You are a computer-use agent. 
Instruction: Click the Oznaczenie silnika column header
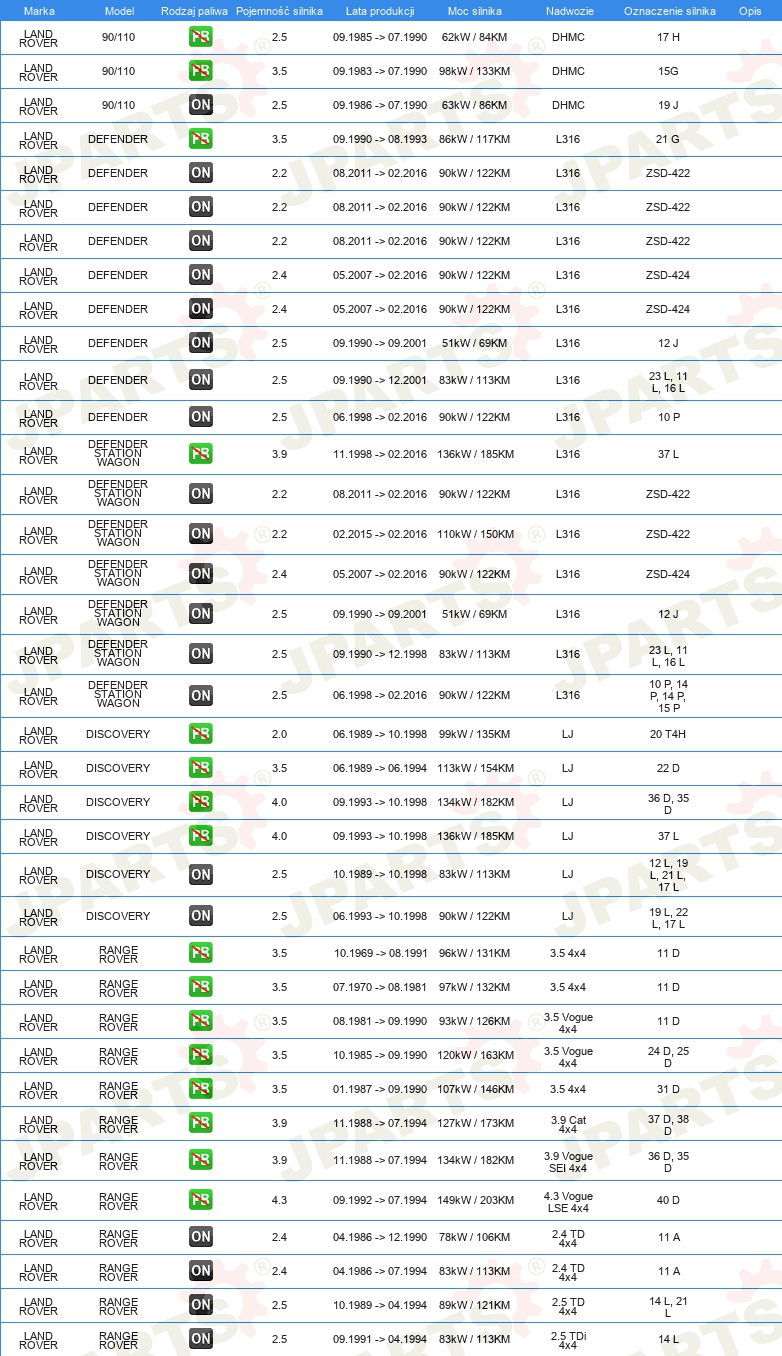pyautogui.click(x=669, y=10)
